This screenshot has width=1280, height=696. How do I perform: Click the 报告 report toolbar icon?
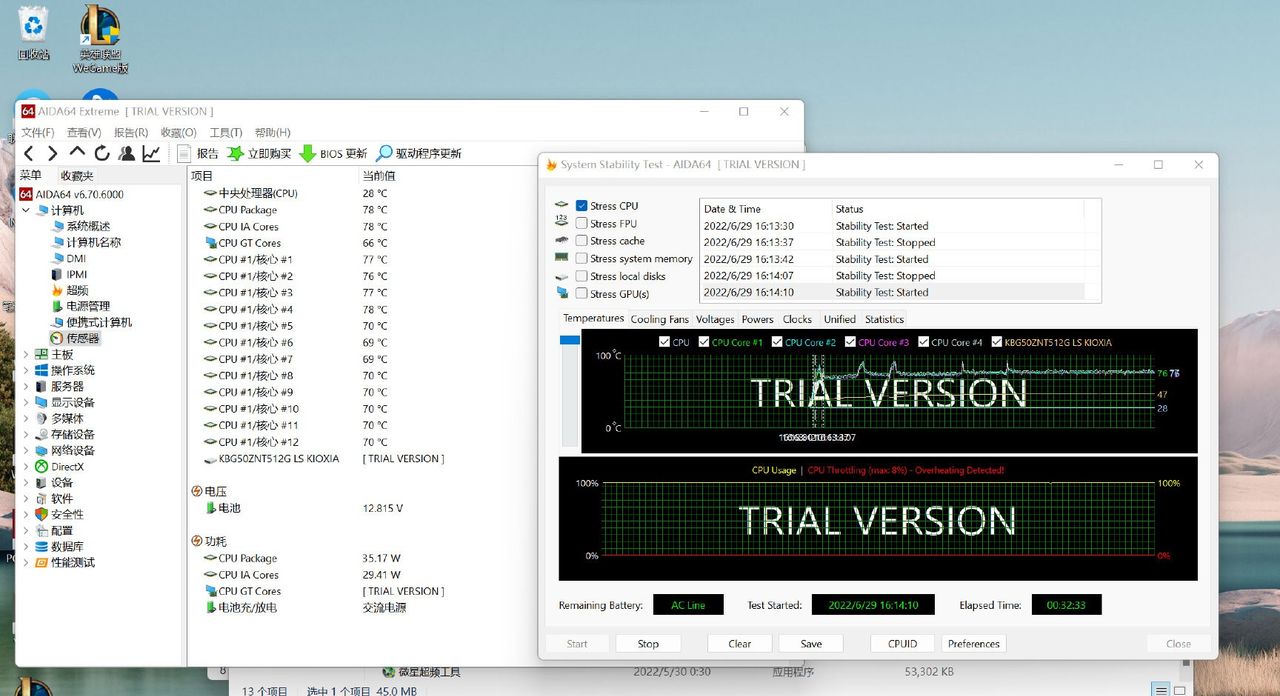[184, 153]
